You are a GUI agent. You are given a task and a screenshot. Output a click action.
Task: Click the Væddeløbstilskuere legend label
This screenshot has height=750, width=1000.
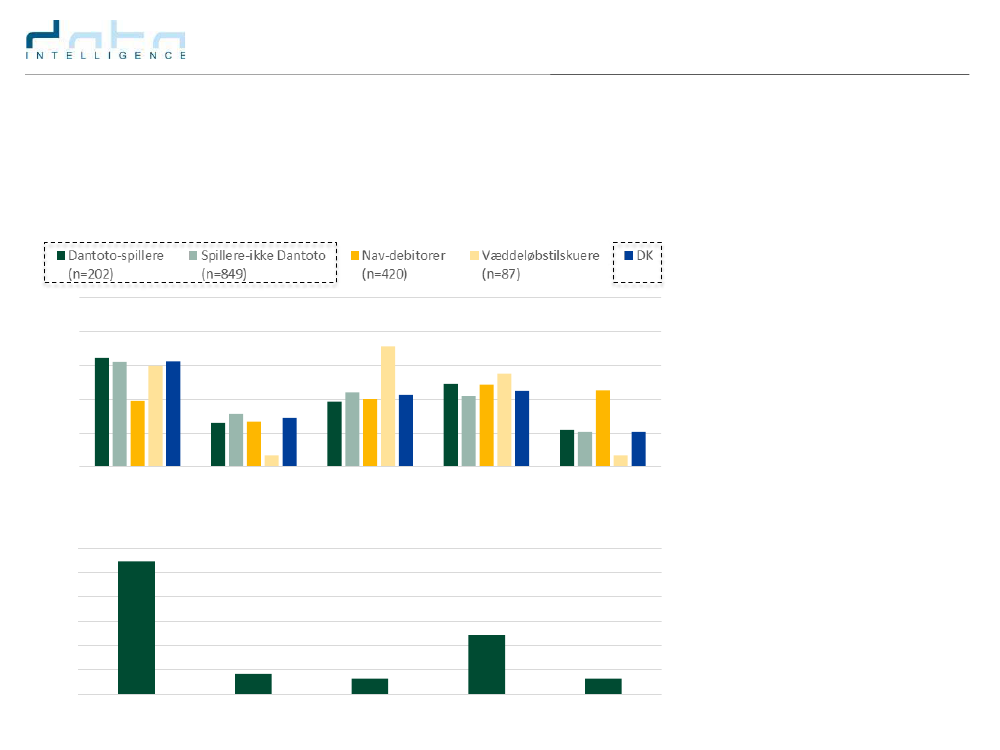pyautogui.click(x=541, y=256)
